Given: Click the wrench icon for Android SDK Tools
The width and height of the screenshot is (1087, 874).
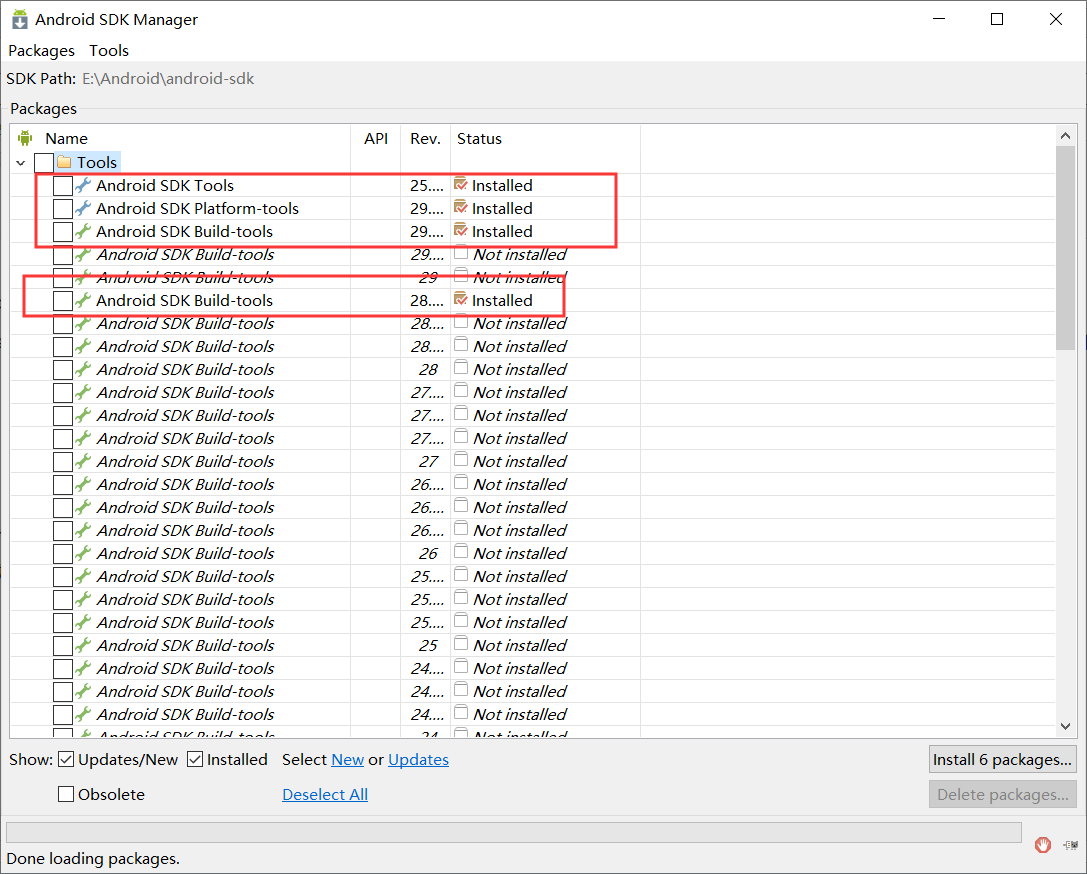Looking at the screenshot, I should click(83, 185).
